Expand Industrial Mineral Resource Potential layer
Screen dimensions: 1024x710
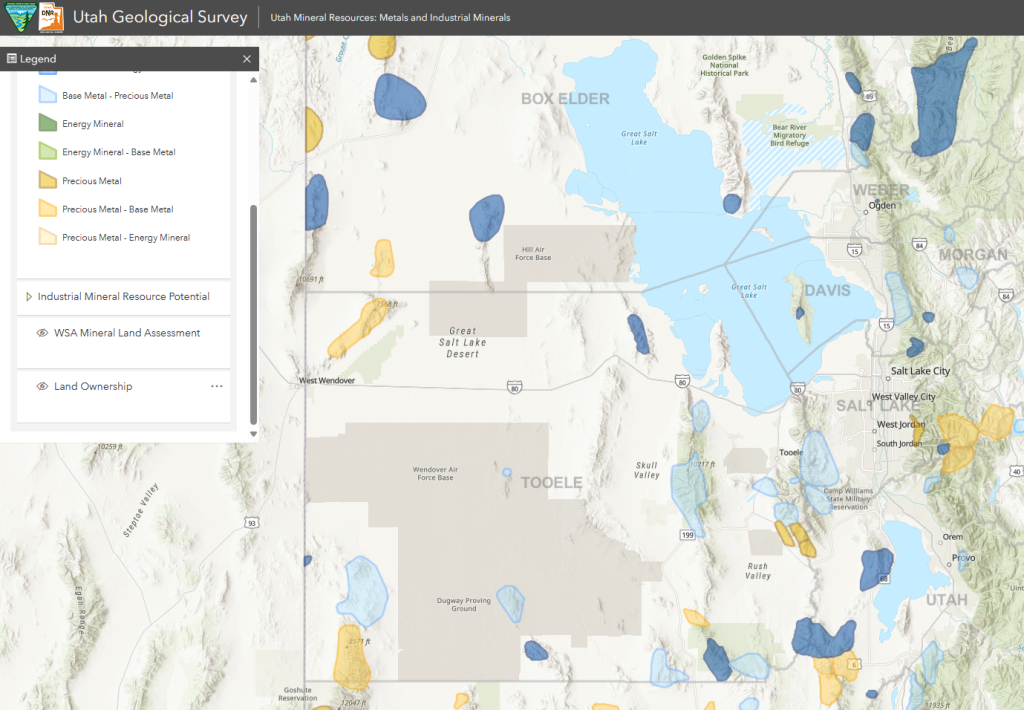[29, 297]
